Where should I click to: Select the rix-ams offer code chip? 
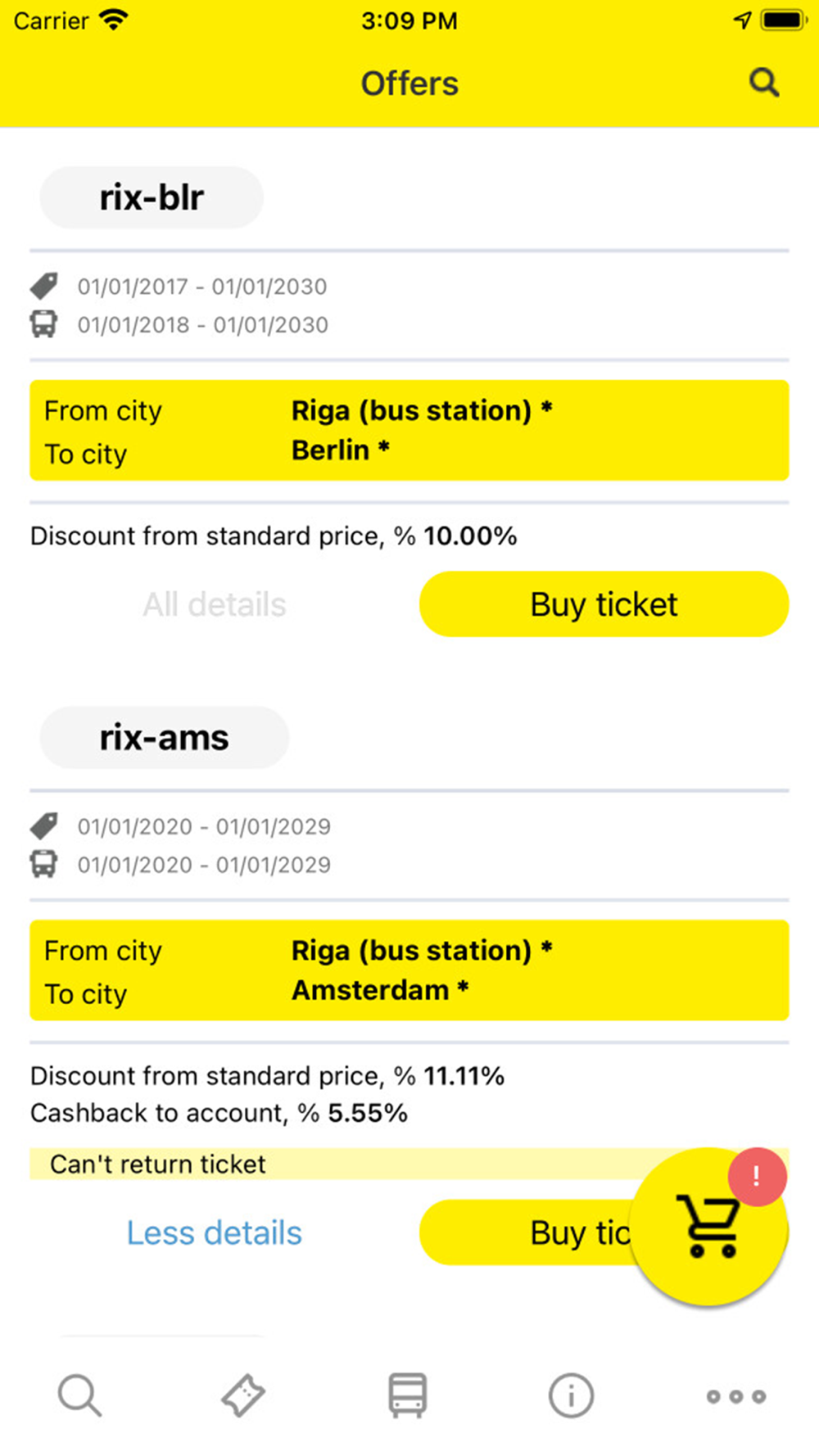(x=164, y=738)
